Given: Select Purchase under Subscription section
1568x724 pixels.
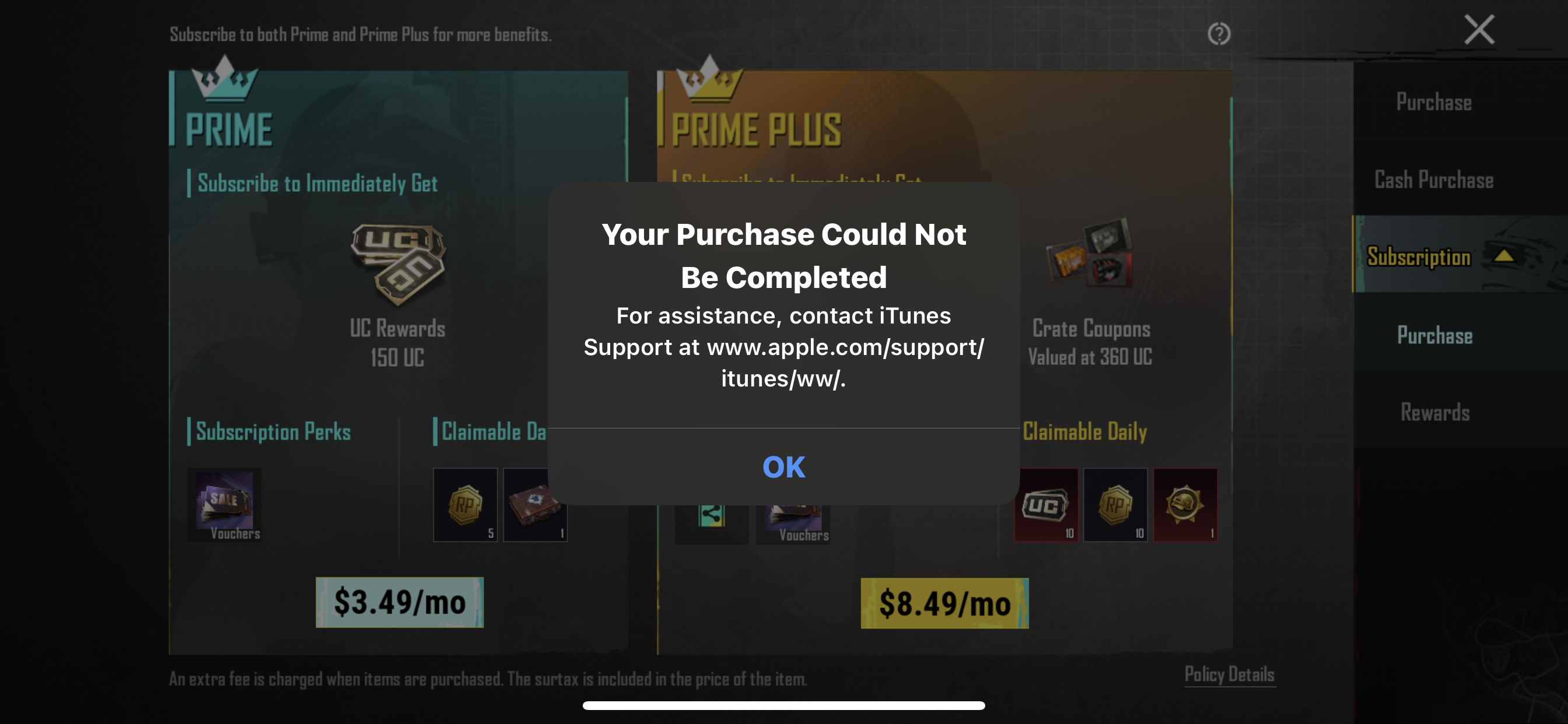Looking at the screenshot, I should click(1434, 335).
